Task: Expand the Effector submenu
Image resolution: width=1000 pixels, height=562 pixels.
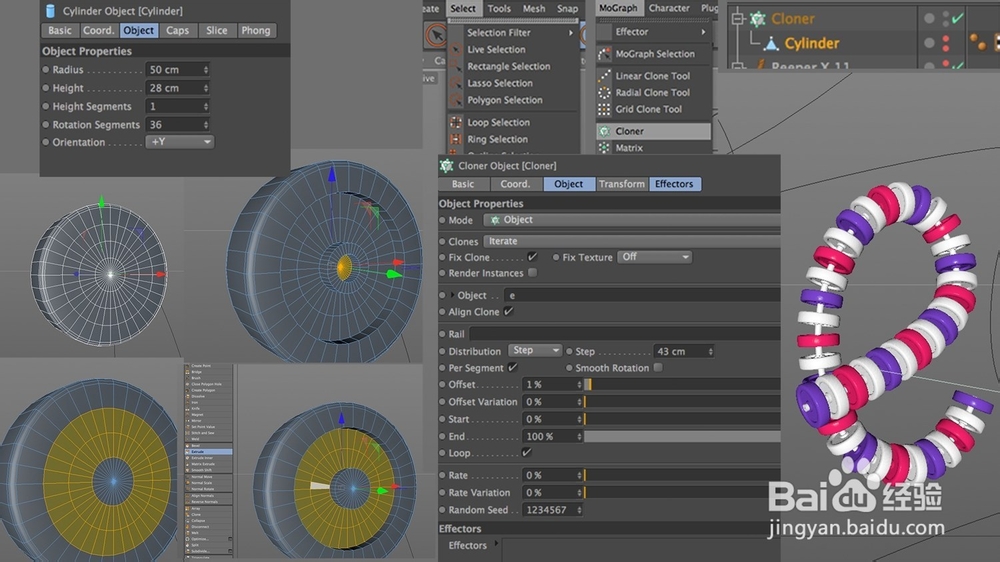Action: pos(703,32)
